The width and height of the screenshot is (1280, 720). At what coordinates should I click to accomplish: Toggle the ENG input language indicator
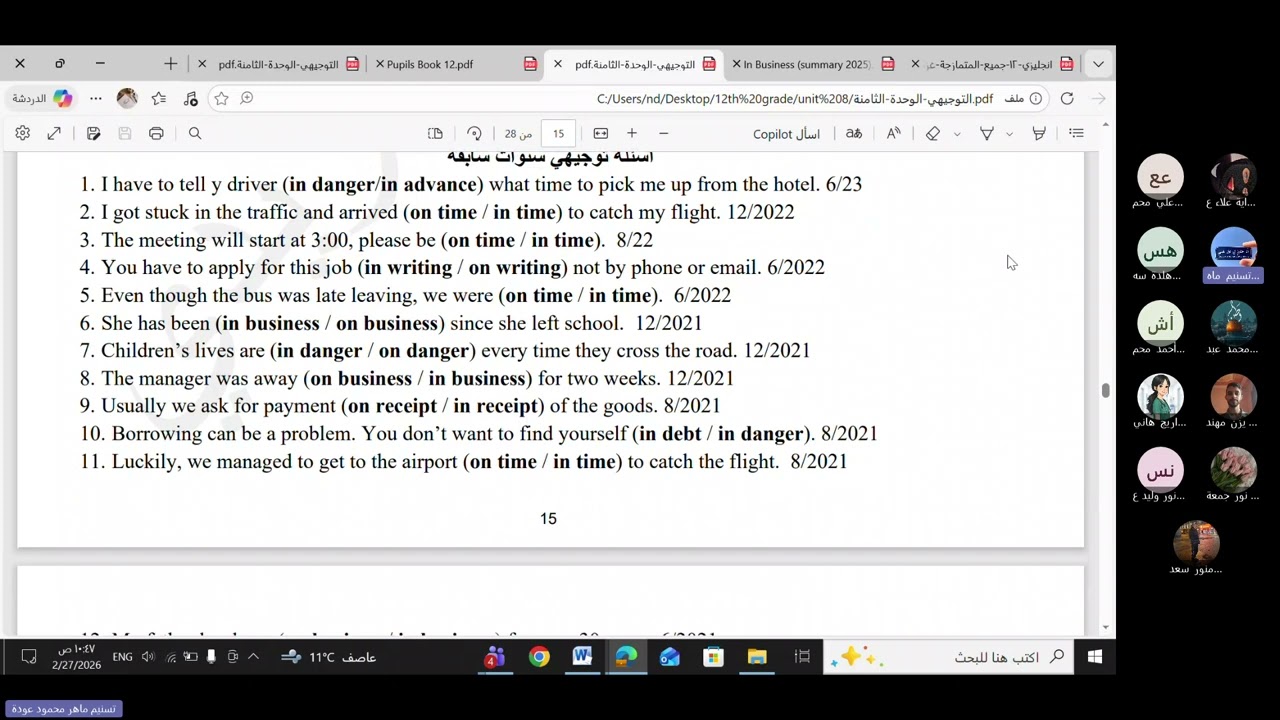click(x=122, y=657)
